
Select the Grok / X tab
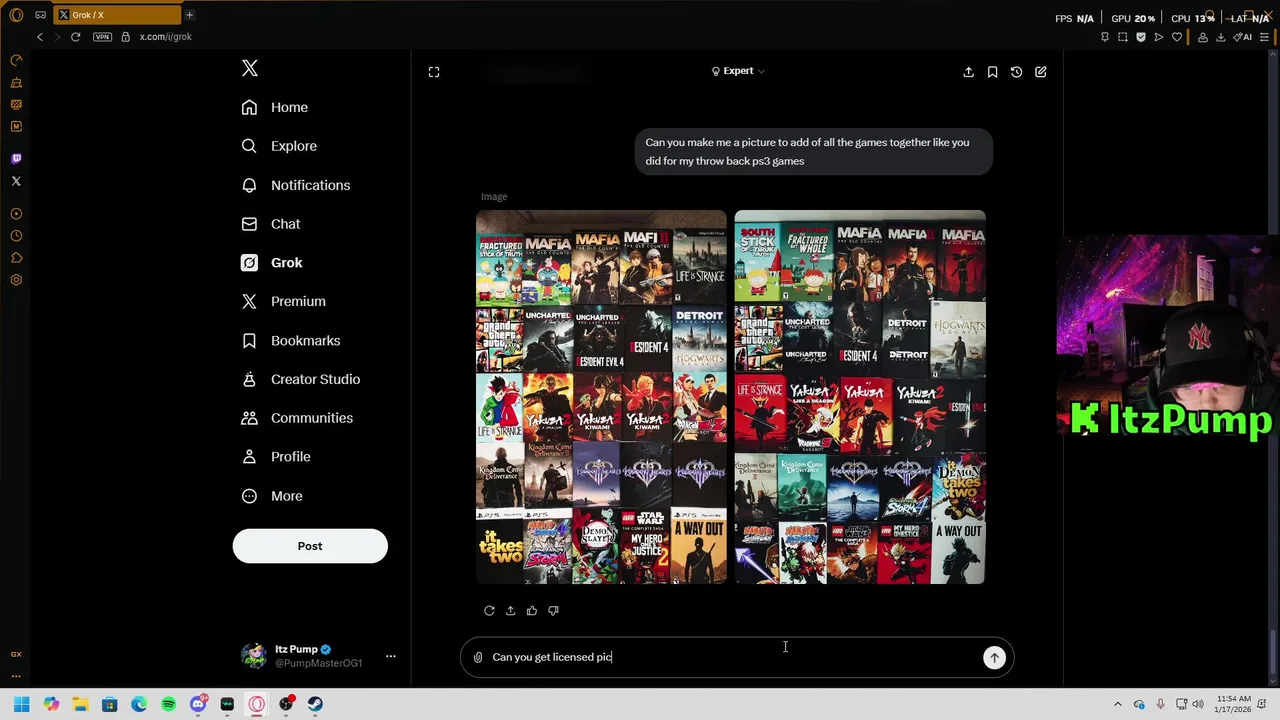point(118,15)
